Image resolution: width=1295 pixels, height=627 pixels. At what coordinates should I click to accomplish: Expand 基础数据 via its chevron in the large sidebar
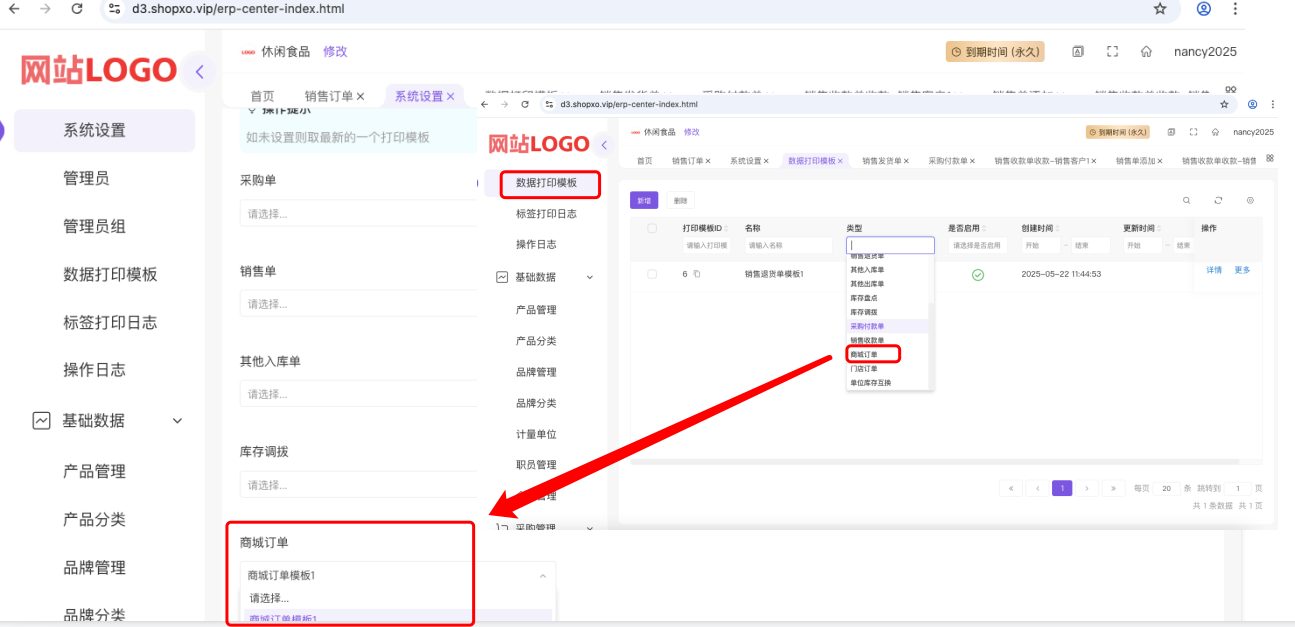point(177,421)
